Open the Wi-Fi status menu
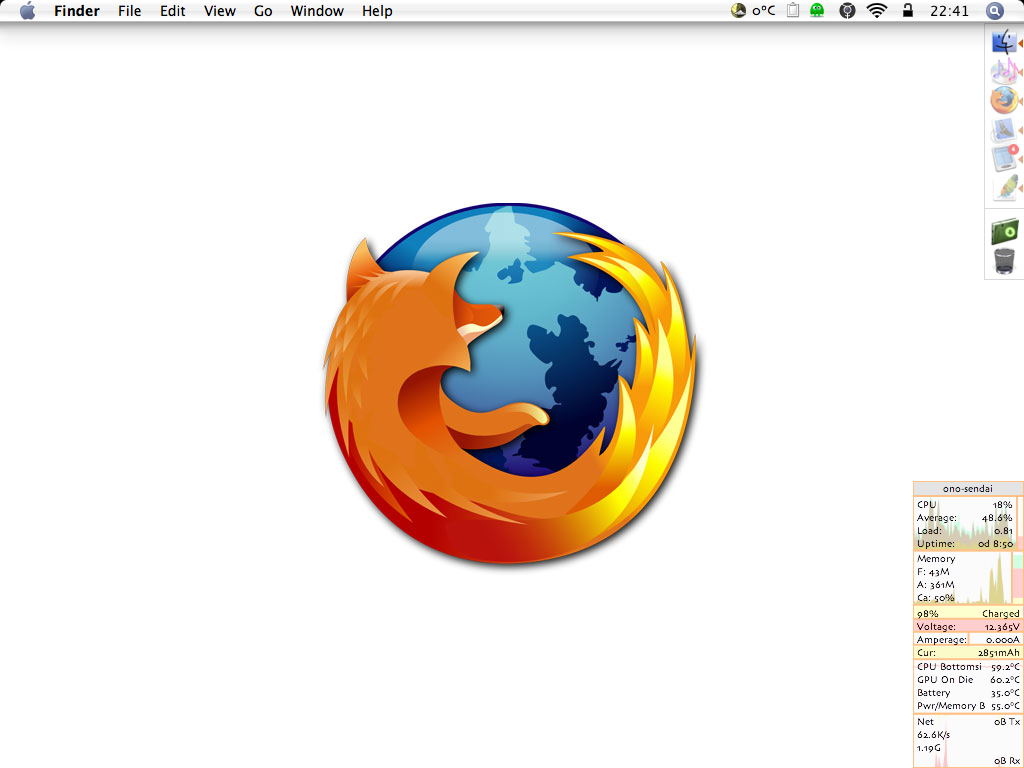Viewport: 1024px width, 768px height. point(876,10)
